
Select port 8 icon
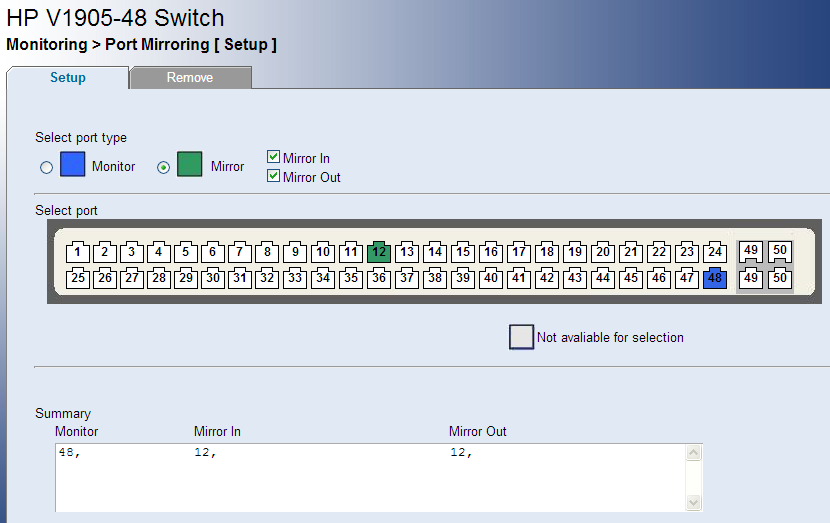tap(267, 252)
